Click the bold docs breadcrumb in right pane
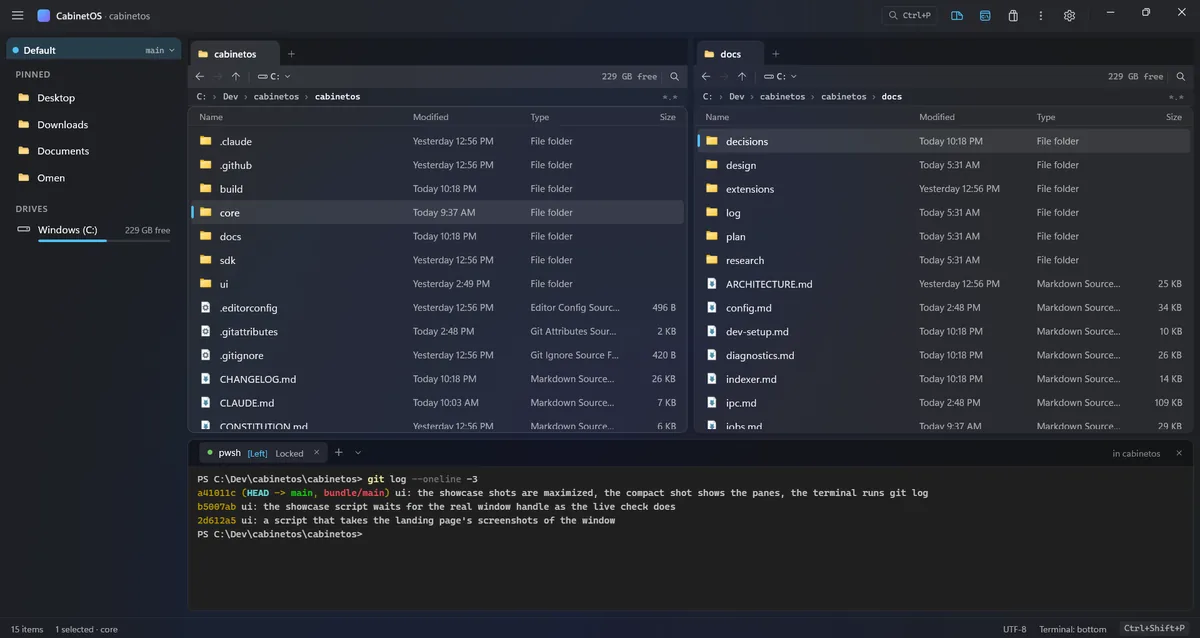1200x638 pixels. pos(892,97)
